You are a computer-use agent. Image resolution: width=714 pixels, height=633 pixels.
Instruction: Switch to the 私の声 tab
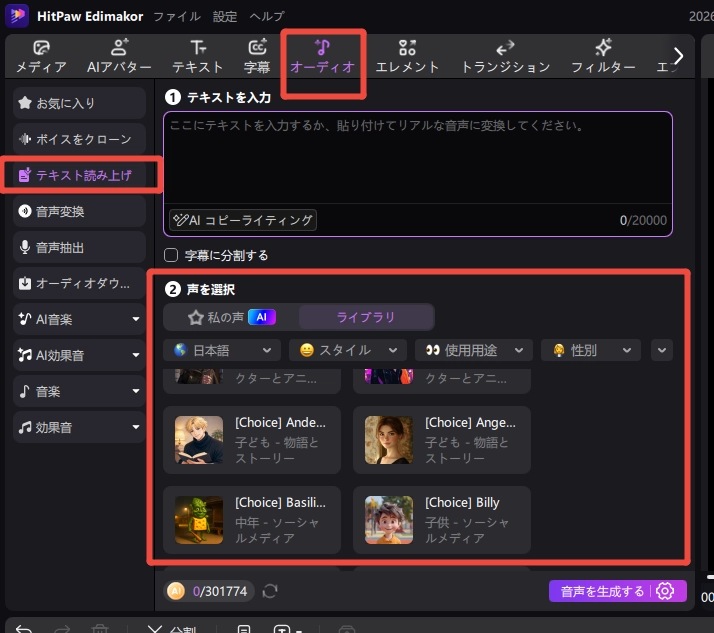(231, 317)
